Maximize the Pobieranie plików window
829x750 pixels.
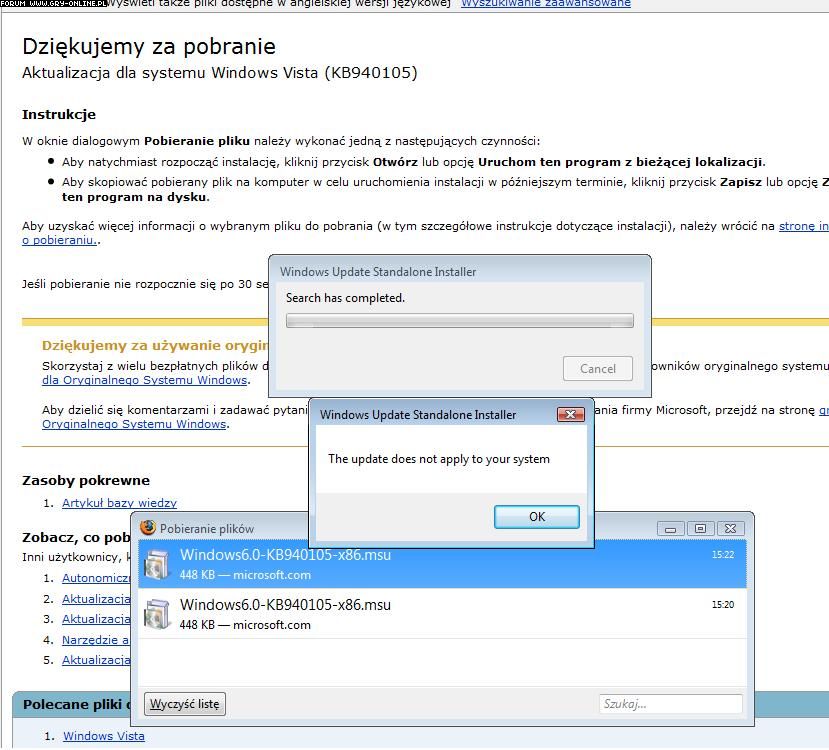pyautogui.click(x=700, y=528)
